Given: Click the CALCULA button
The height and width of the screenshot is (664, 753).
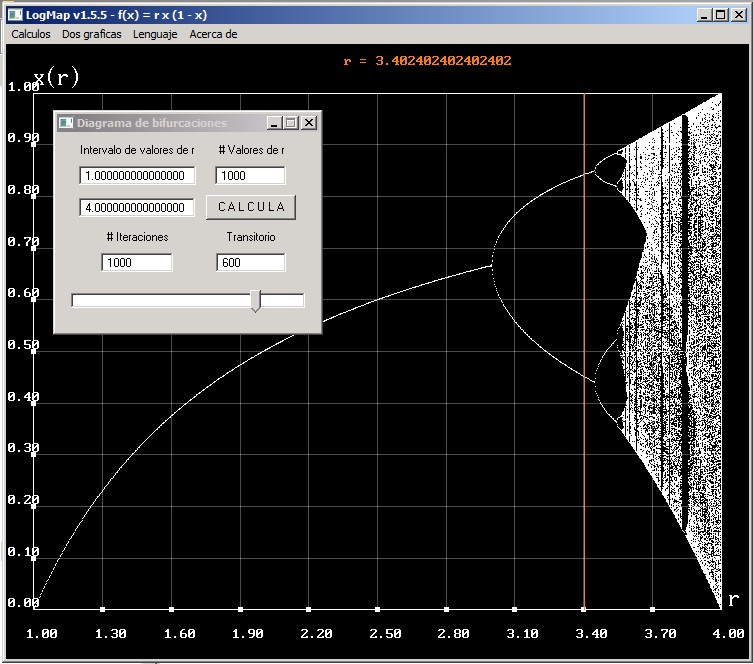Looking at the screenshot, I should [251, 207].
